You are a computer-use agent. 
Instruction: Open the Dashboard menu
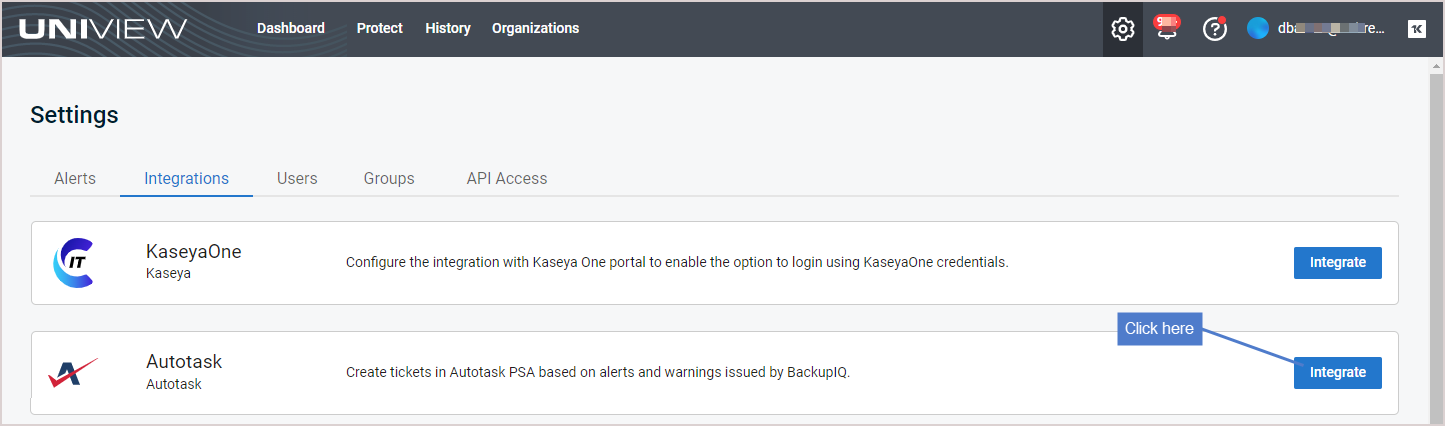pos(291,28)
